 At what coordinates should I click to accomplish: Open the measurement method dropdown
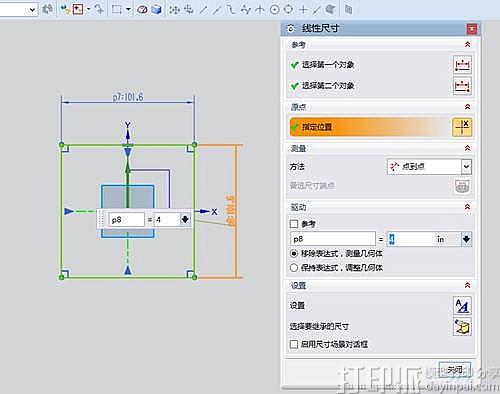pyautogui.click(x=466, y=166)
